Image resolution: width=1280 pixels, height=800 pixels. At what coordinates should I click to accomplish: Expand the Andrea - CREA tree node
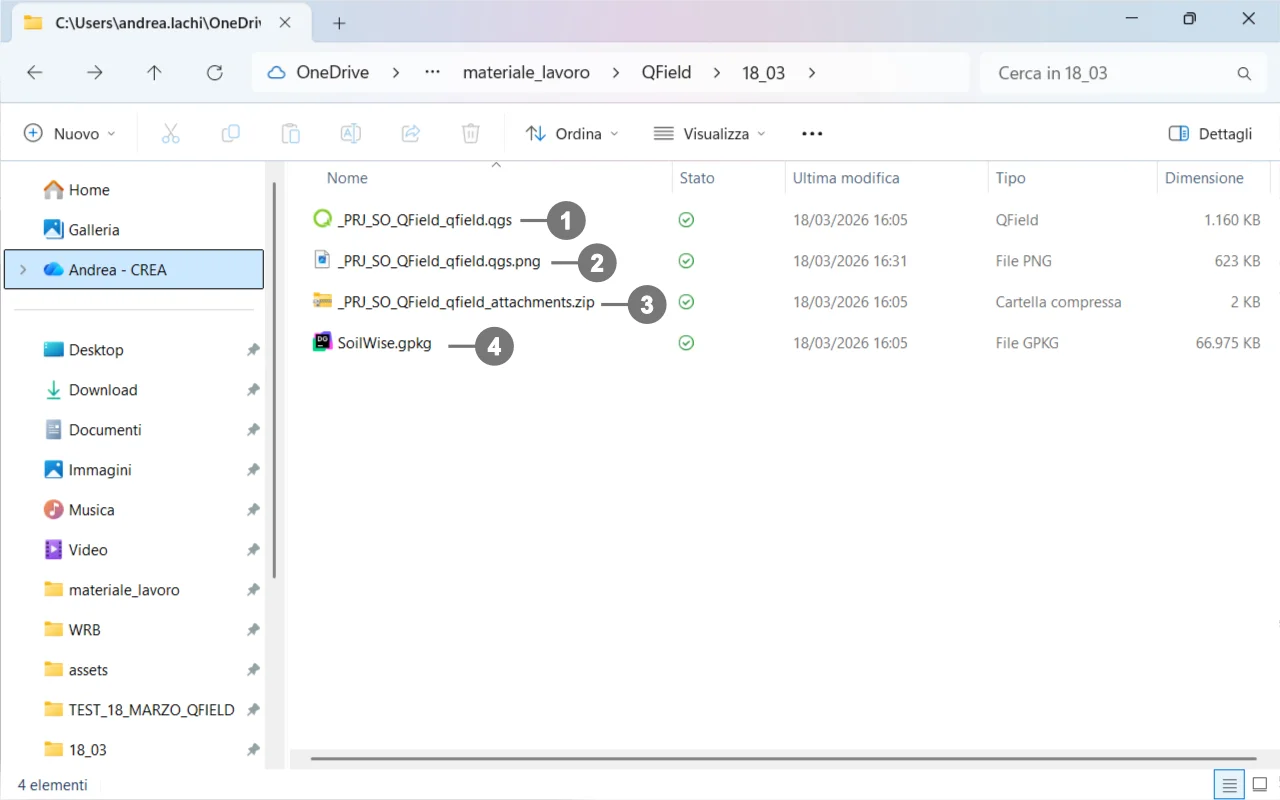click(23, 270)
